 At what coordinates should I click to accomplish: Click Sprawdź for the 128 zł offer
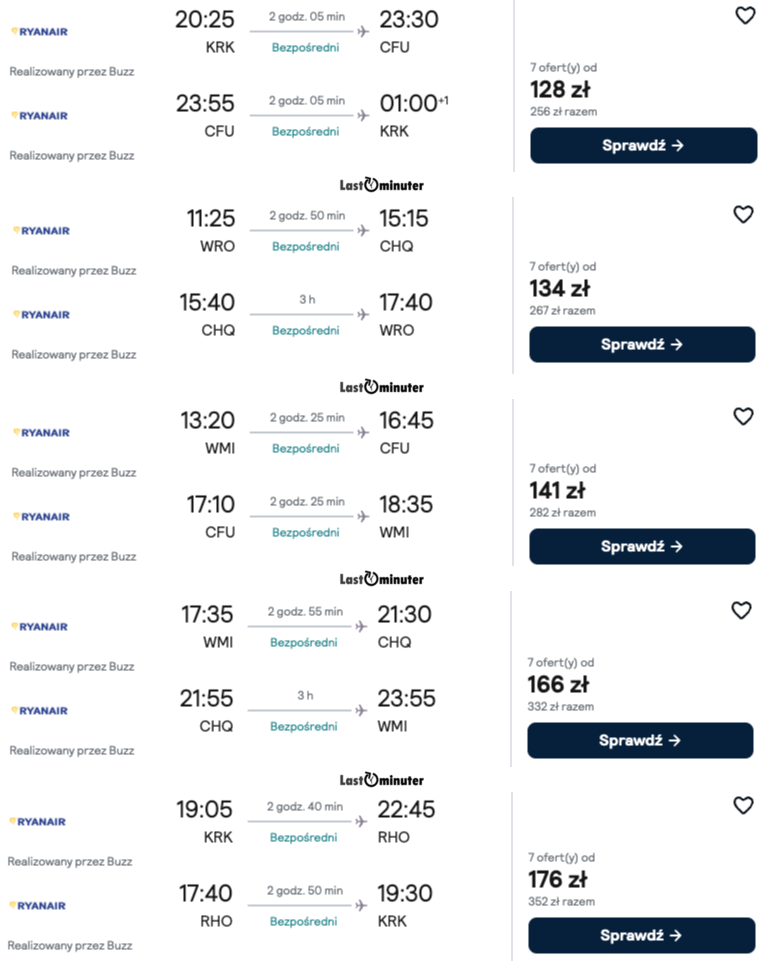[x=643, y=146]
